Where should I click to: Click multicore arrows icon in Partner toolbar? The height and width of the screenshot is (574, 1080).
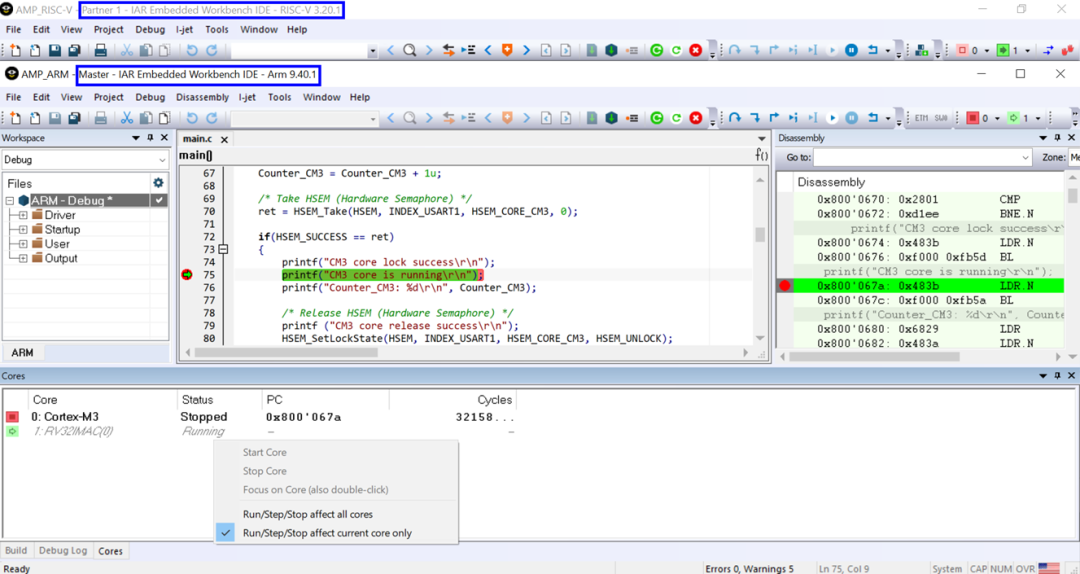[x=1048, y=50]
